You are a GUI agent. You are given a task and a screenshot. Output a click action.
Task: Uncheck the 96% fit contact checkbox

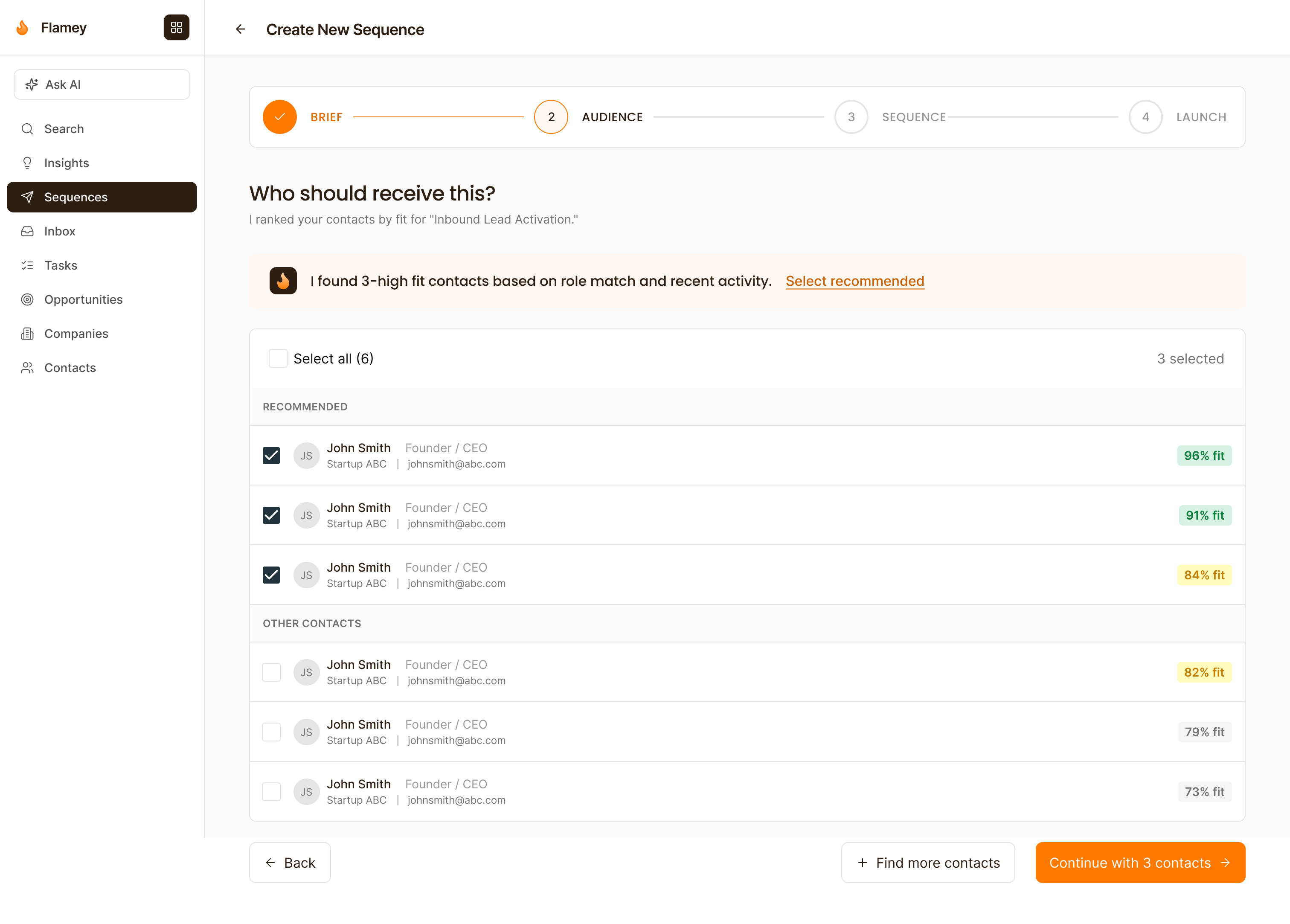click(x=271, y=456)
